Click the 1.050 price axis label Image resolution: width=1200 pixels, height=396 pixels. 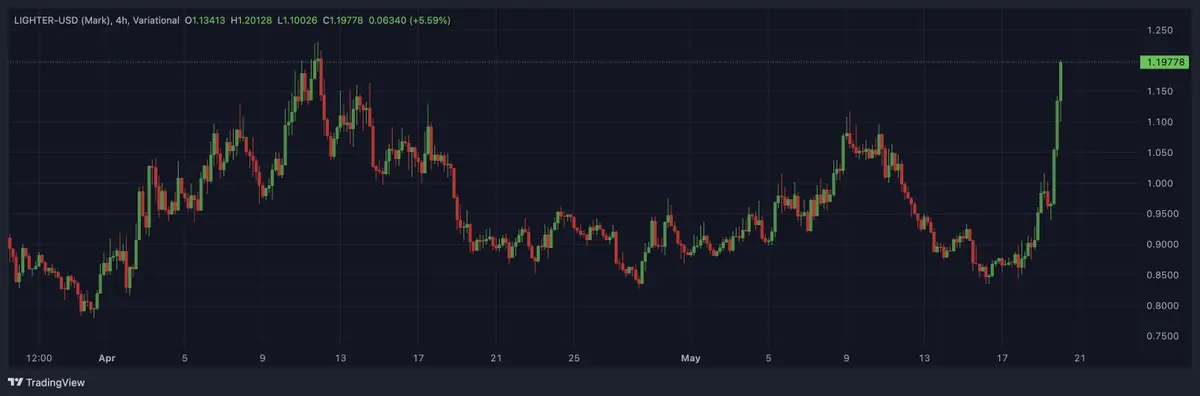1160,153
